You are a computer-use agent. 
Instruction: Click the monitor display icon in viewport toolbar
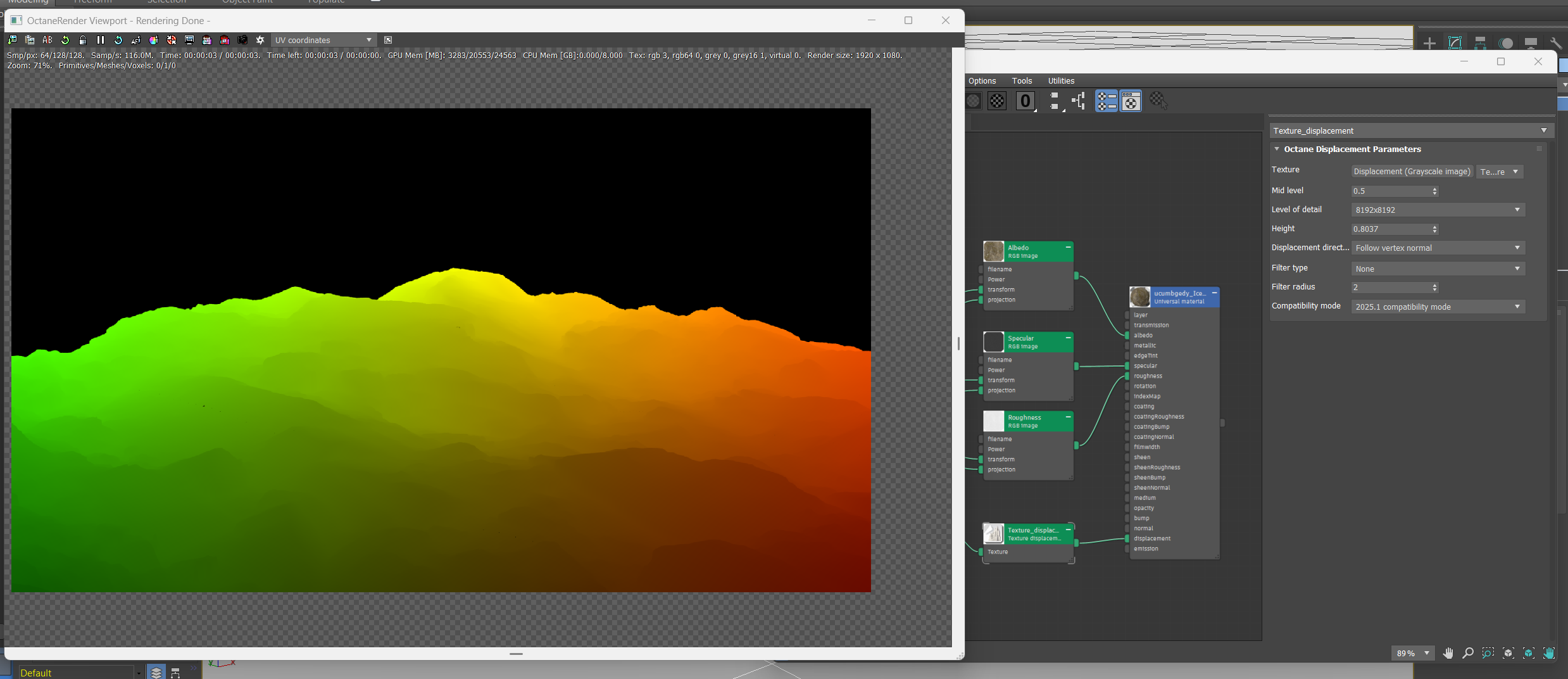click(x=189, y=40)
